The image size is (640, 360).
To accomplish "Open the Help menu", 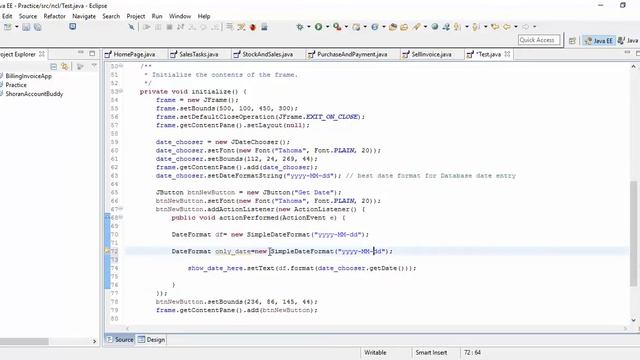I will [204, 16].
